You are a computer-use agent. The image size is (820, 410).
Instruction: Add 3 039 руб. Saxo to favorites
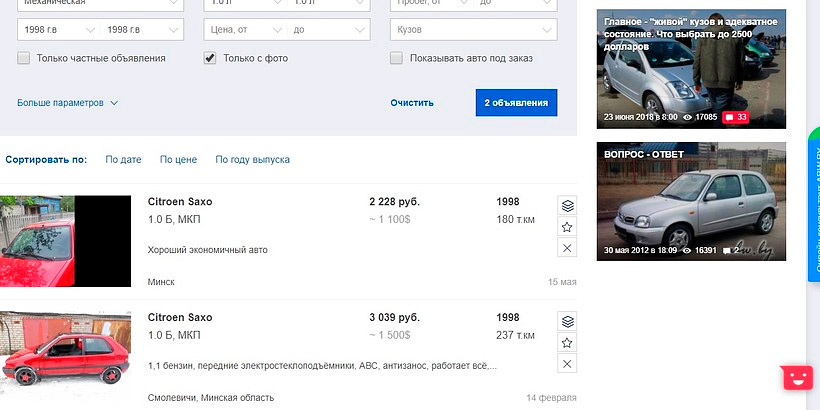(x=567, y=342)
